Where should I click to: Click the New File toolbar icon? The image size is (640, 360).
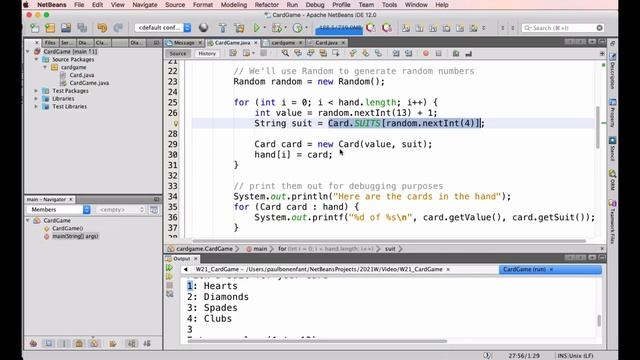click(35, 28)
